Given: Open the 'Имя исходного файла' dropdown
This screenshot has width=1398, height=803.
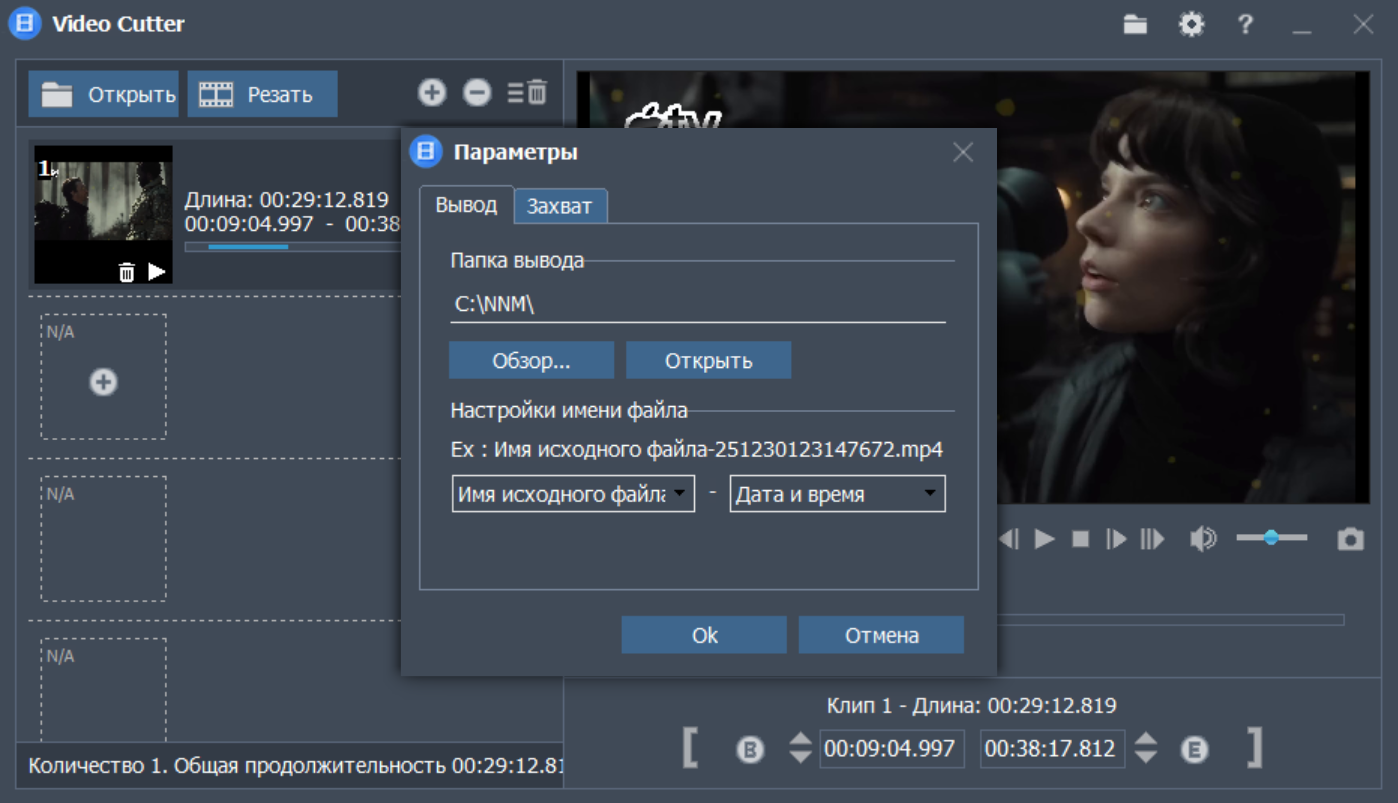Looking at the screenshot, I should [x=573, y=494].
